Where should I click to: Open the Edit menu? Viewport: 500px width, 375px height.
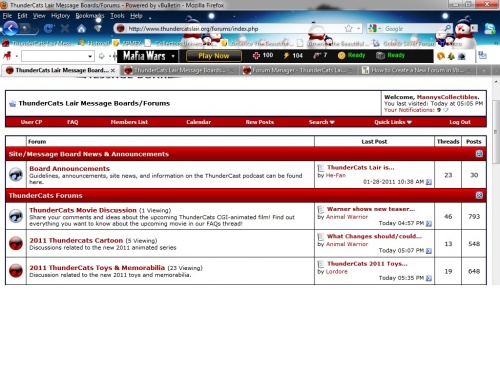tap(22, 16)
